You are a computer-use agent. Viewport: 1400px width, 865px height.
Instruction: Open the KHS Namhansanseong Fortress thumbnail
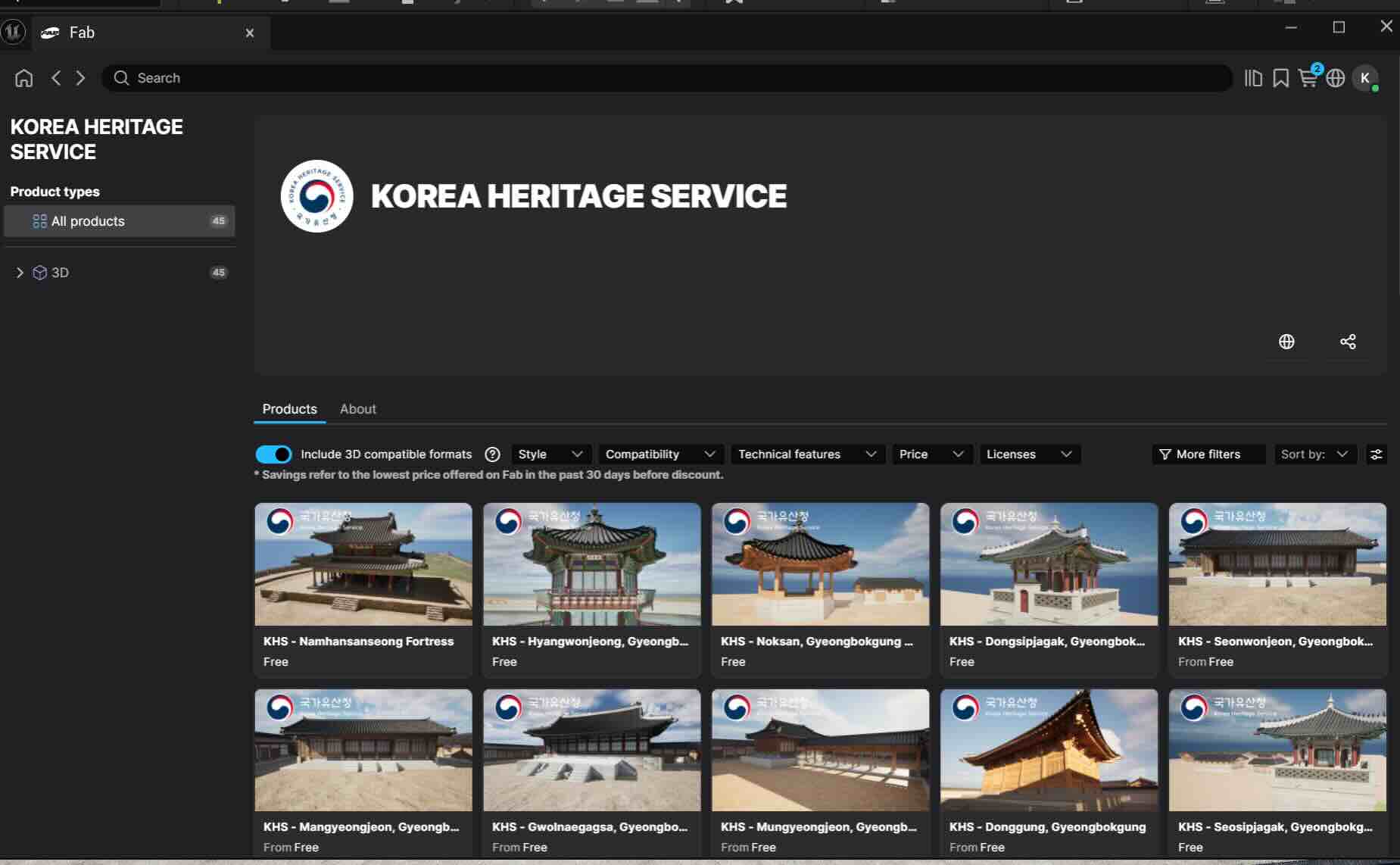(x=362, y=564)
